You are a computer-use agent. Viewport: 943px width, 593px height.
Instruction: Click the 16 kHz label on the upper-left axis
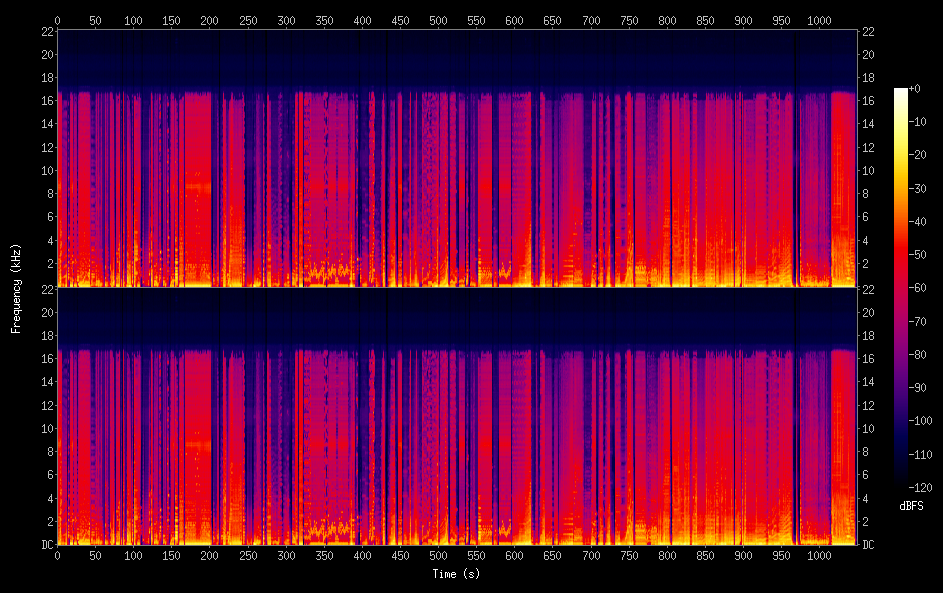pyautogui.click(x=46, y=101)
